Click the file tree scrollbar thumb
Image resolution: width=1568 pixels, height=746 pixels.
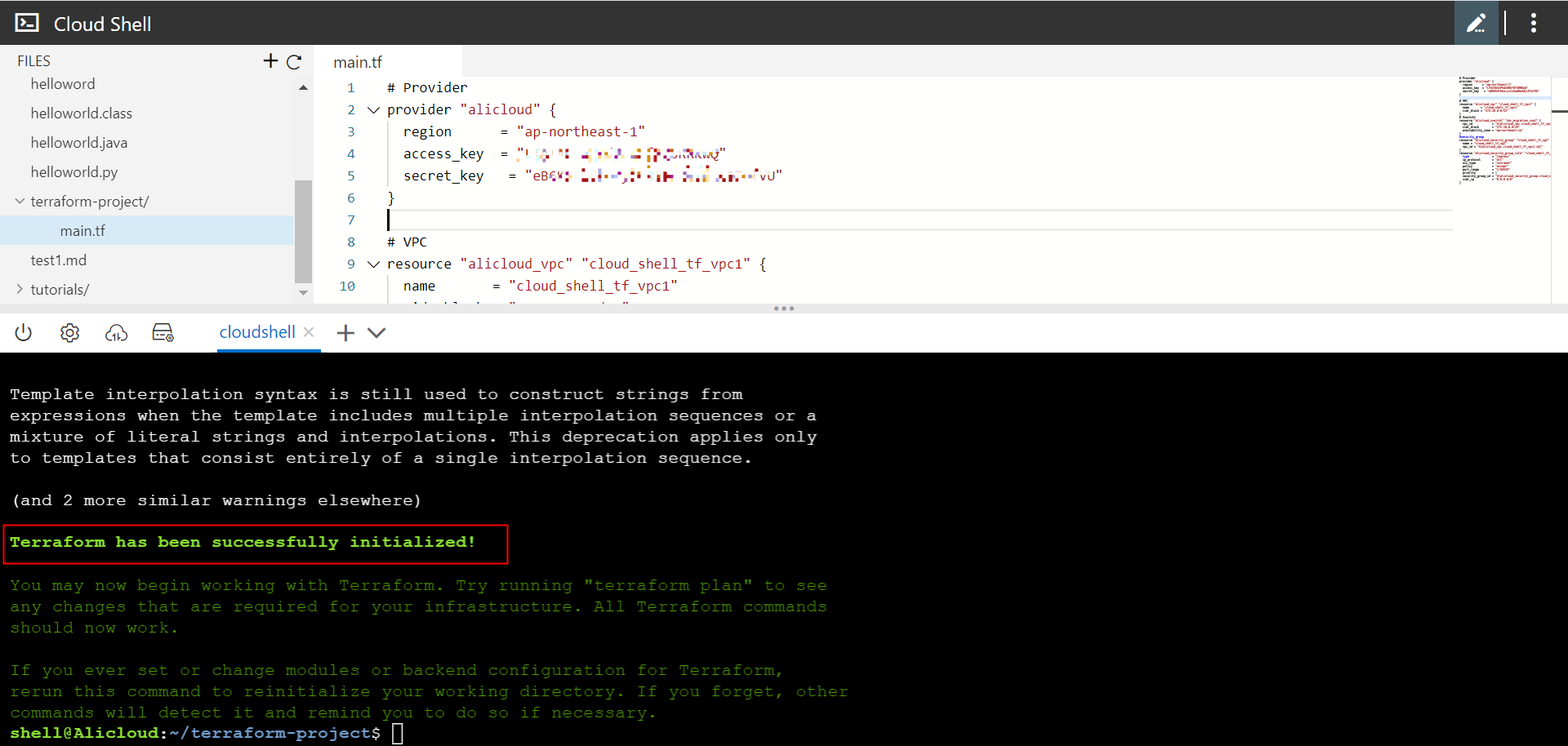tap(303, 231)
